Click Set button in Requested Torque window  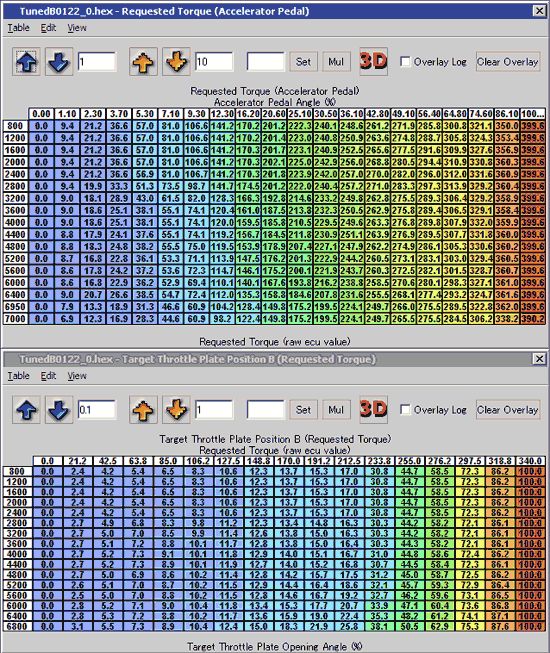[x=304, y=62]
